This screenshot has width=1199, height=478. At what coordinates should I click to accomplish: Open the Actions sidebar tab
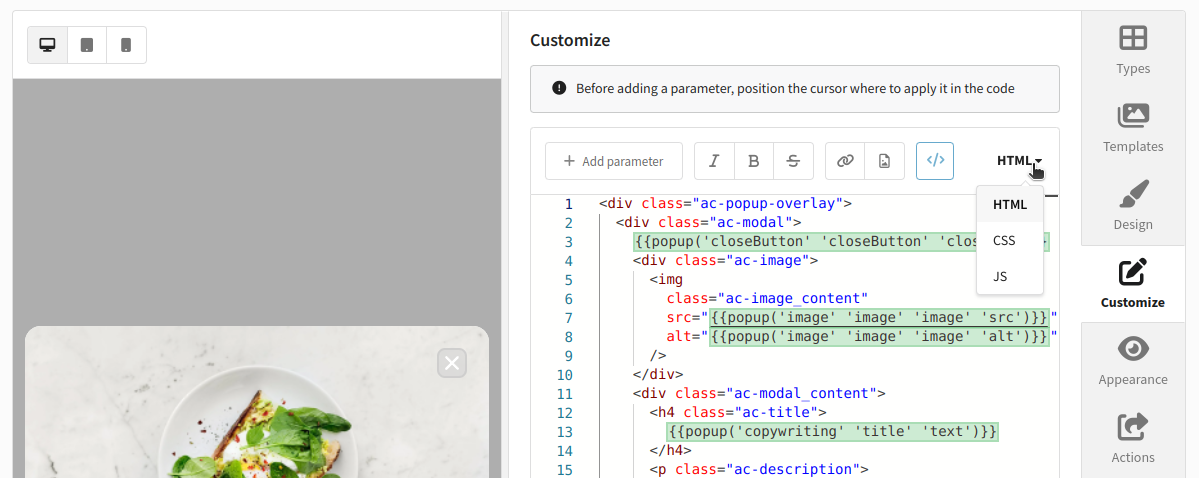pyautogui.click(x=1132, y=439)
